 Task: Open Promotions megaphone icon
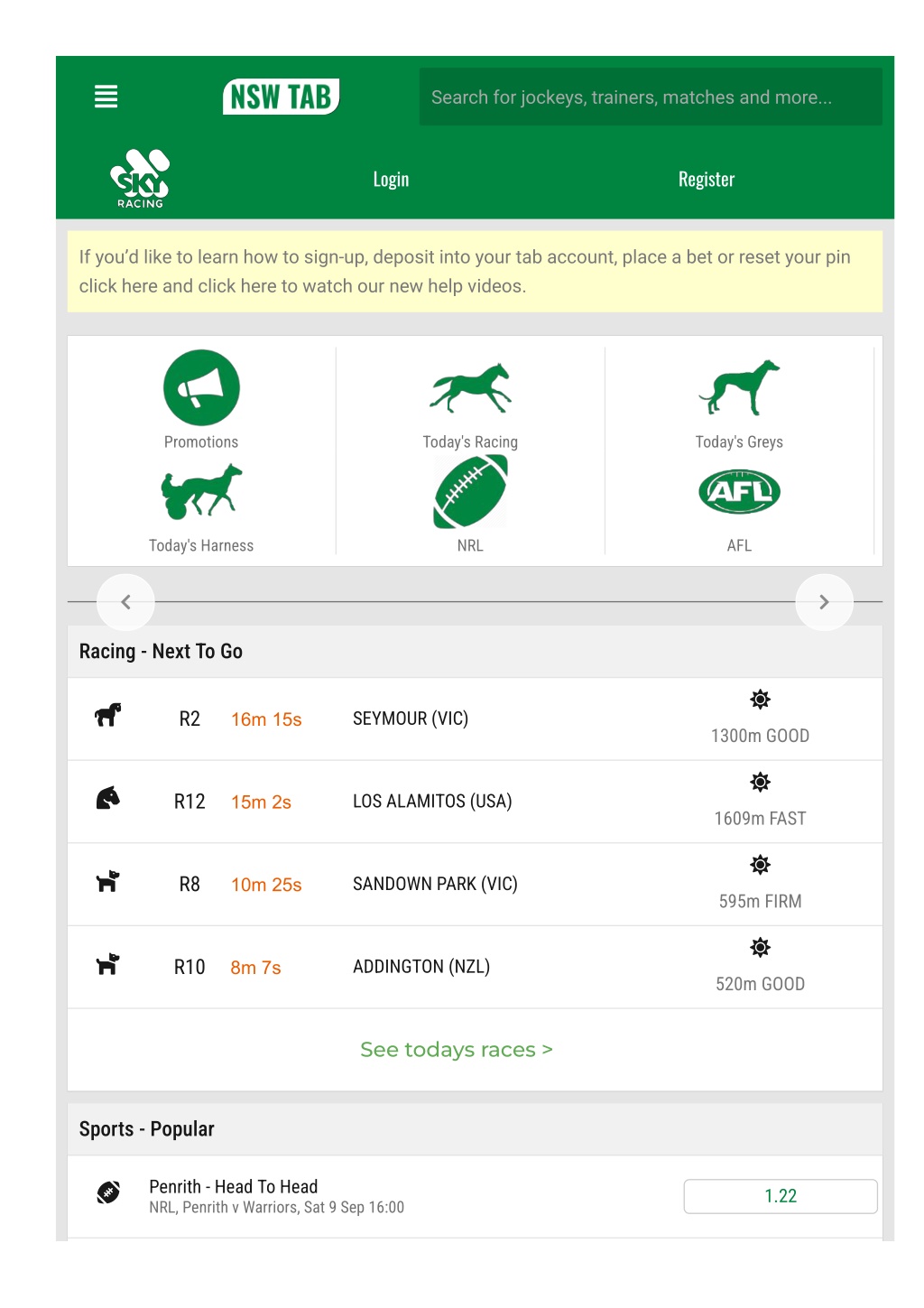pyautogui.click(x=201, y=387)
